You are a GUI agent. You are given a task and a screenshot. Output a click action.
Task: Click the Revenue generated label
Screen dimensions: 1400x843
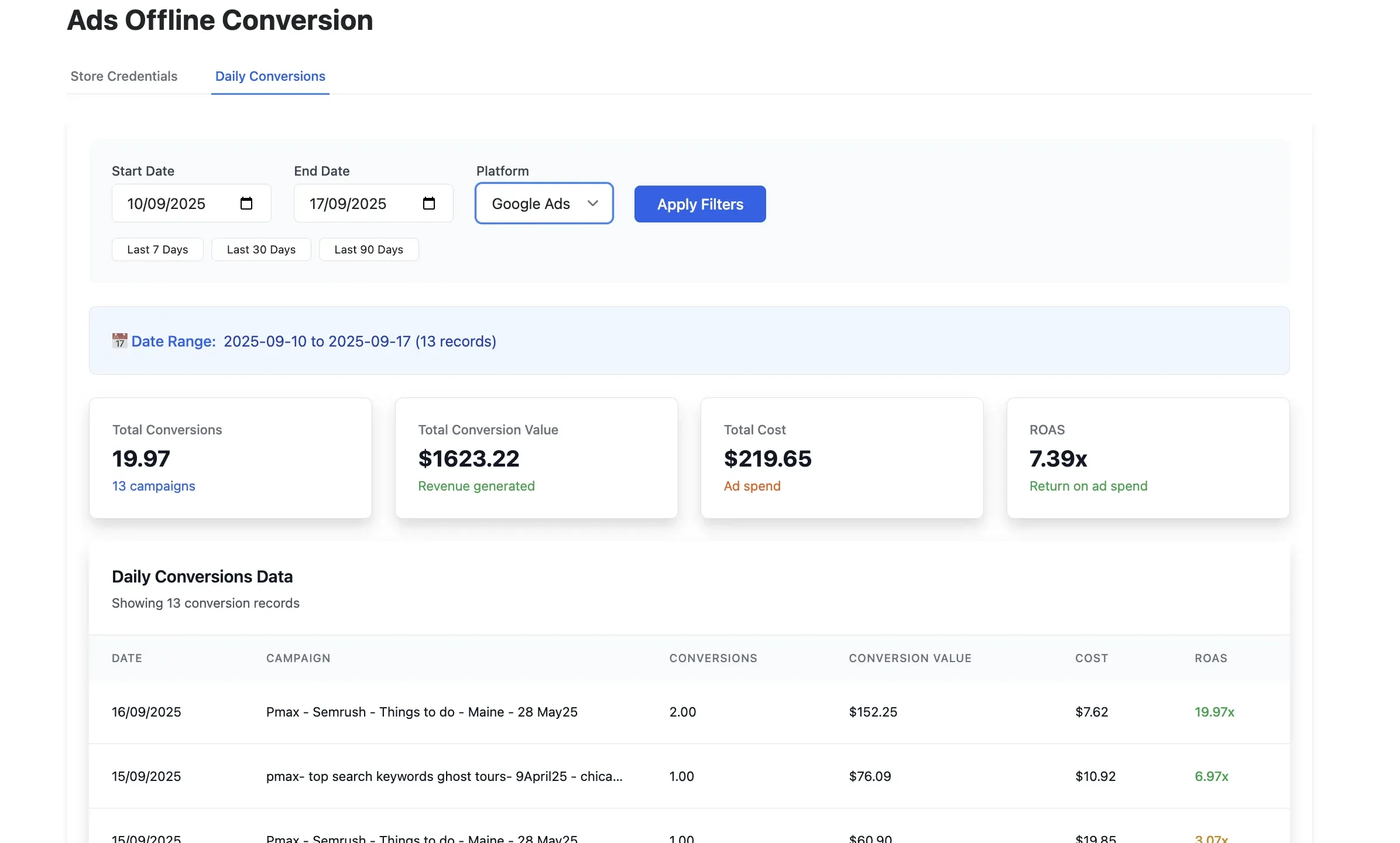pos(476,486)
